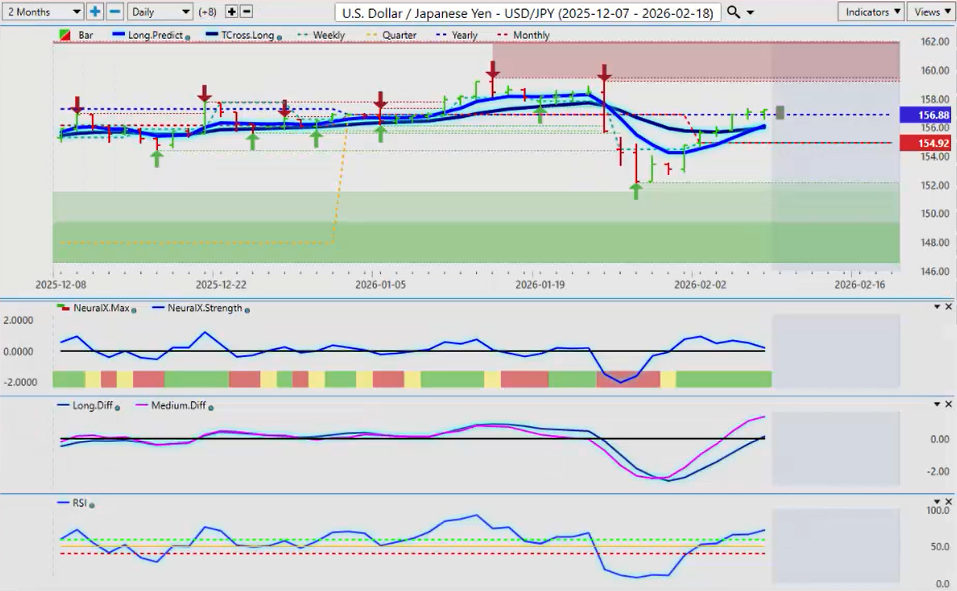Image resolution: width=957 pixels, height=591 pixels.
Task: Click the blue plus time range button
Action: pyautogui.click(x=95, y=11)
